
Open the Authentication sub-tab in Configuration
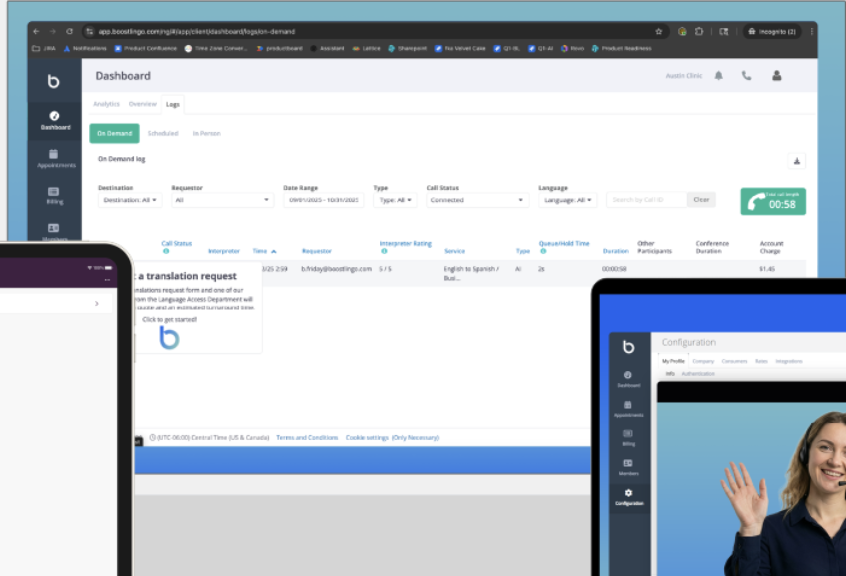click(698, 374)
